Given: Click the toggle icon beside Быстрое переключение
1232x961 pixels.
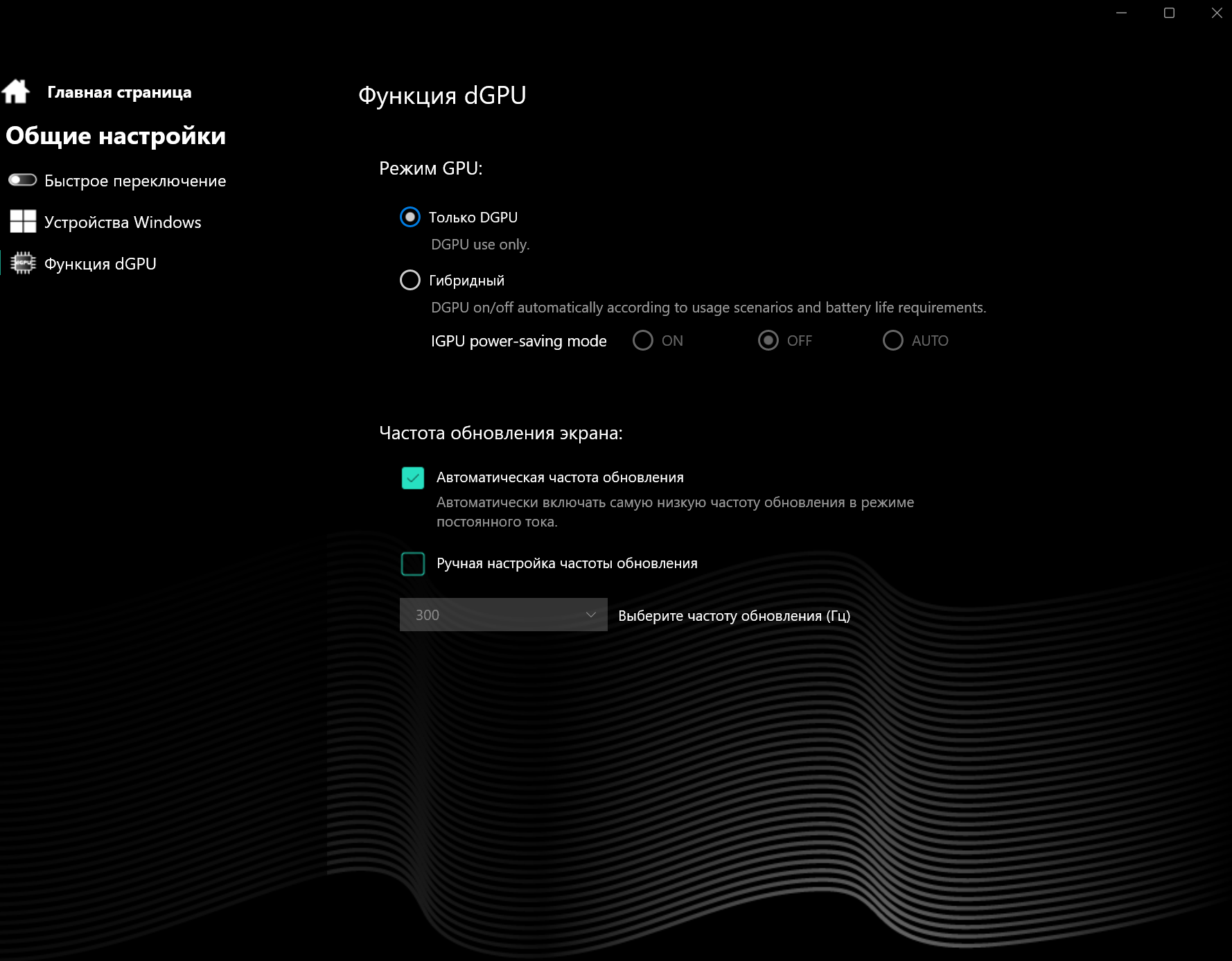Looking at the screenshot, I should 22,180.
